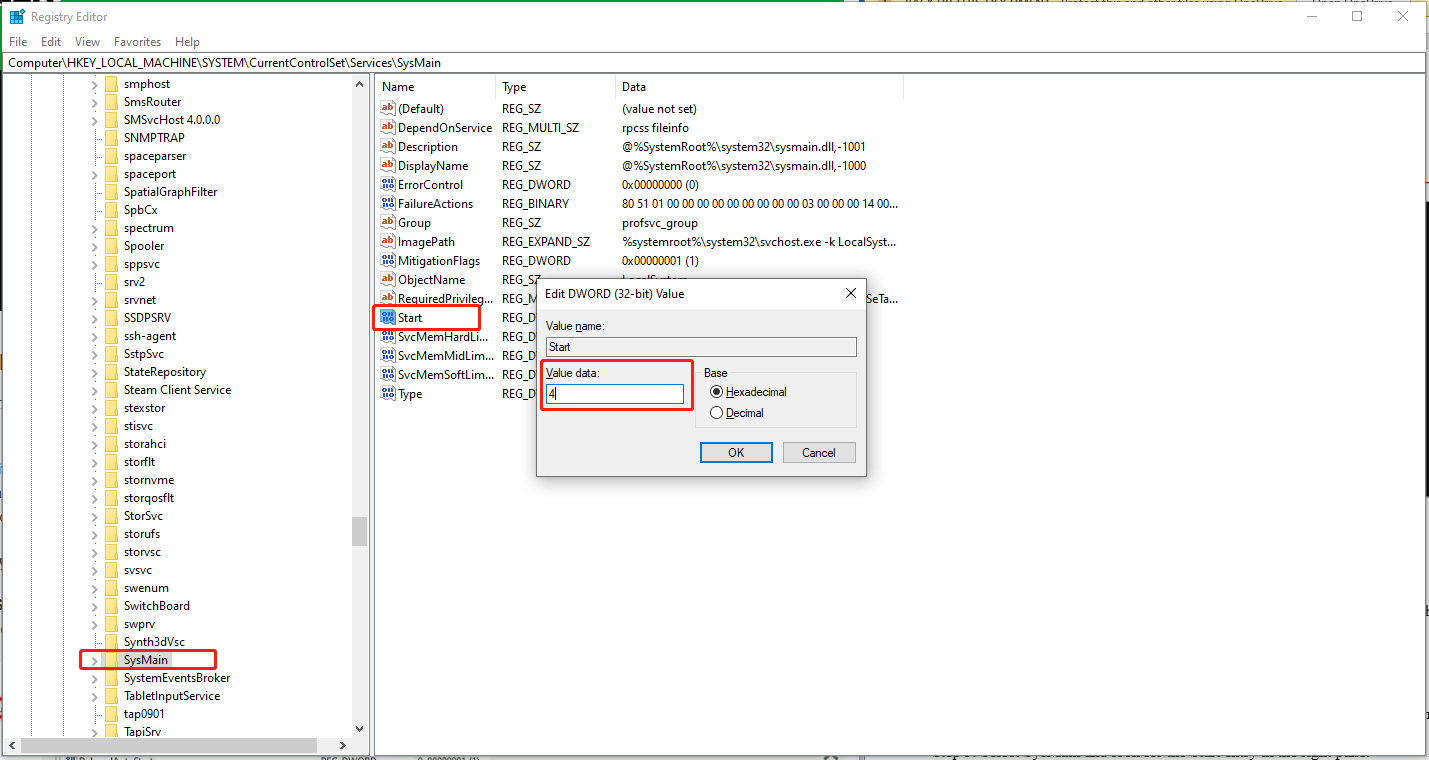Open the View menu

click(88, 42)
